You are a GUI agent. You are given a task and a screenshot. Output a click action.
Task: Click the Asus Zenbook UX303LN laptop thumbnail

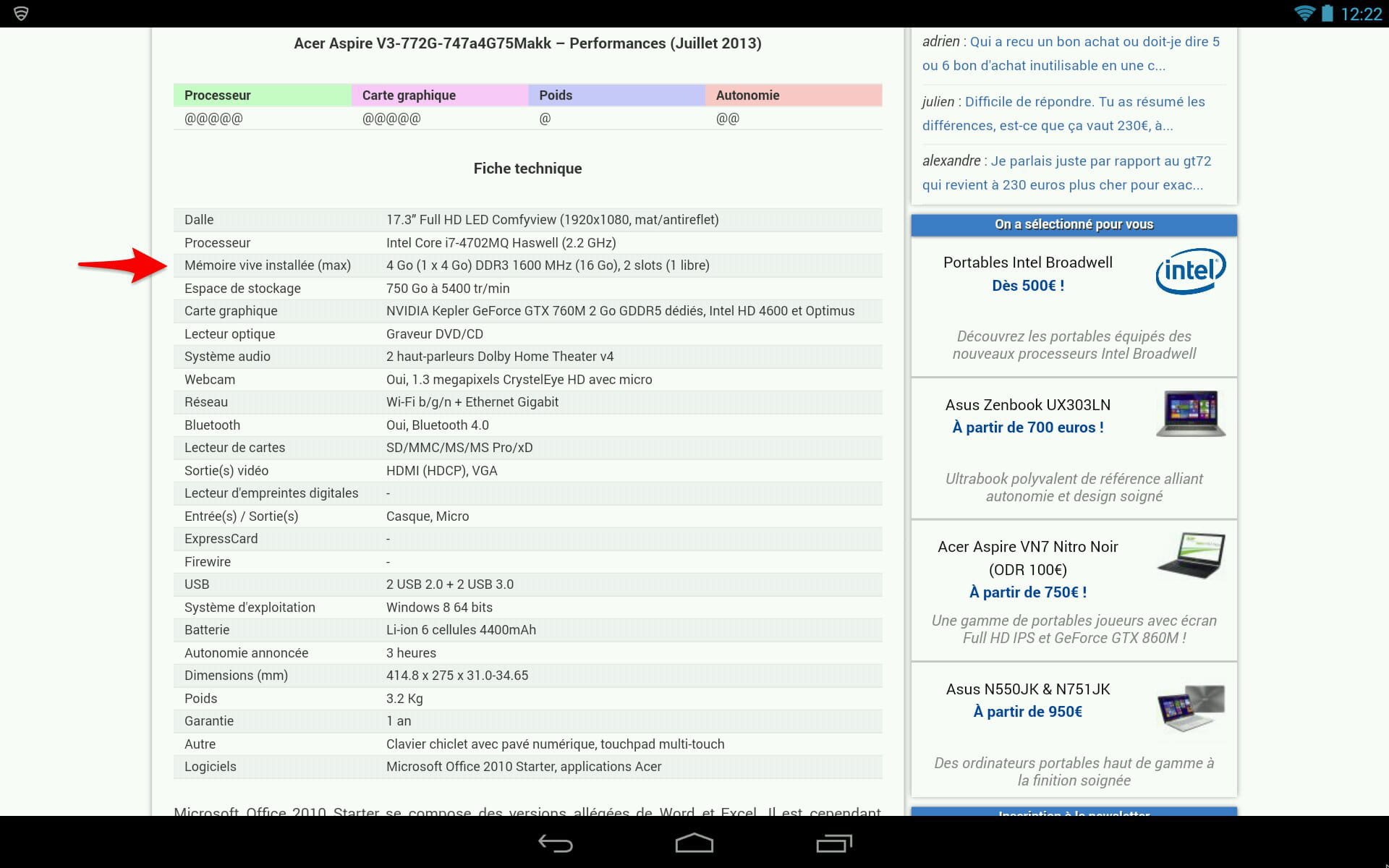coord(1191,413)
